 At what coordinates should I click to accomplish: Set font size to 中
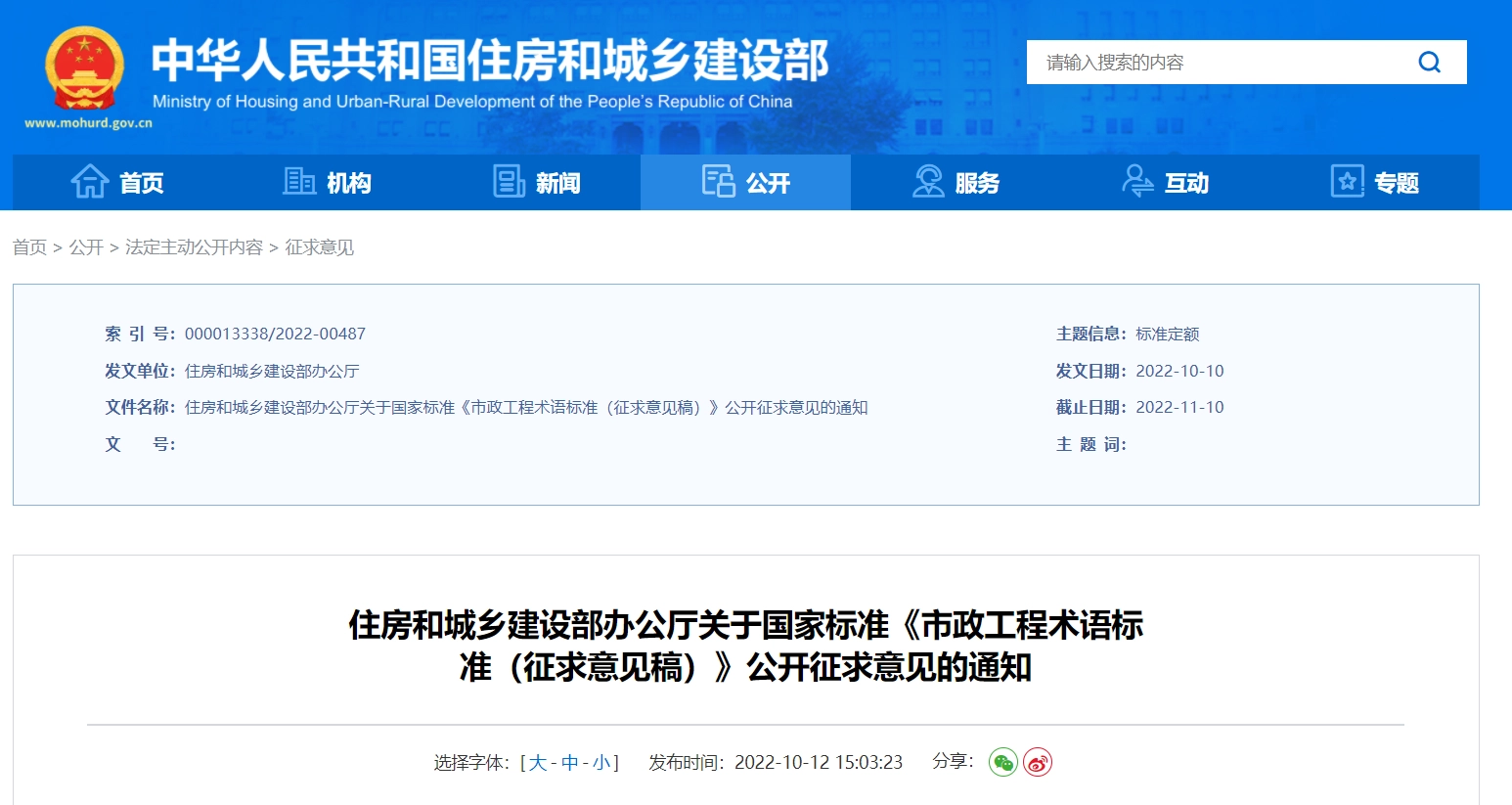click(x=570, y=763)
